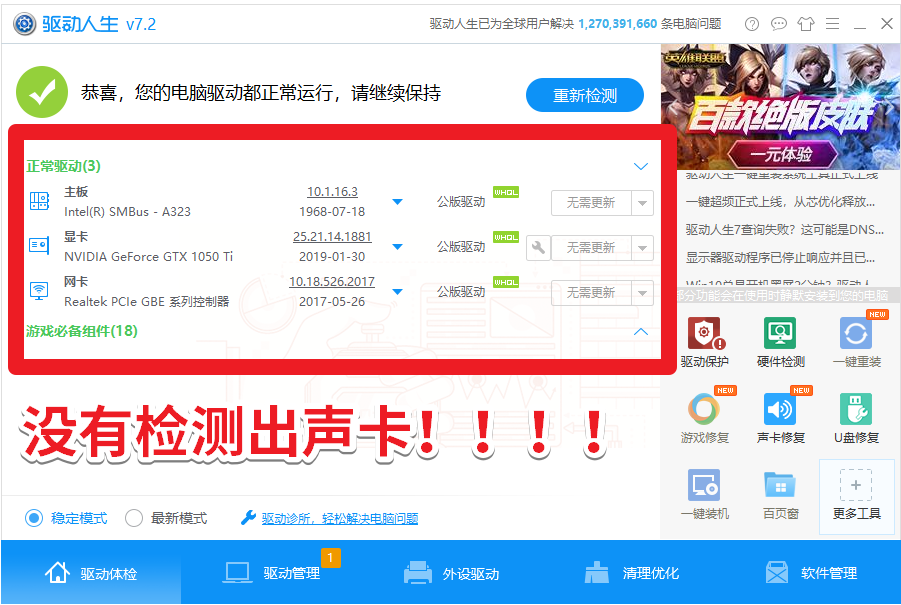Open the hamburger main menu icon
Screen dimensions: 901x605
[x=833, y=24]
